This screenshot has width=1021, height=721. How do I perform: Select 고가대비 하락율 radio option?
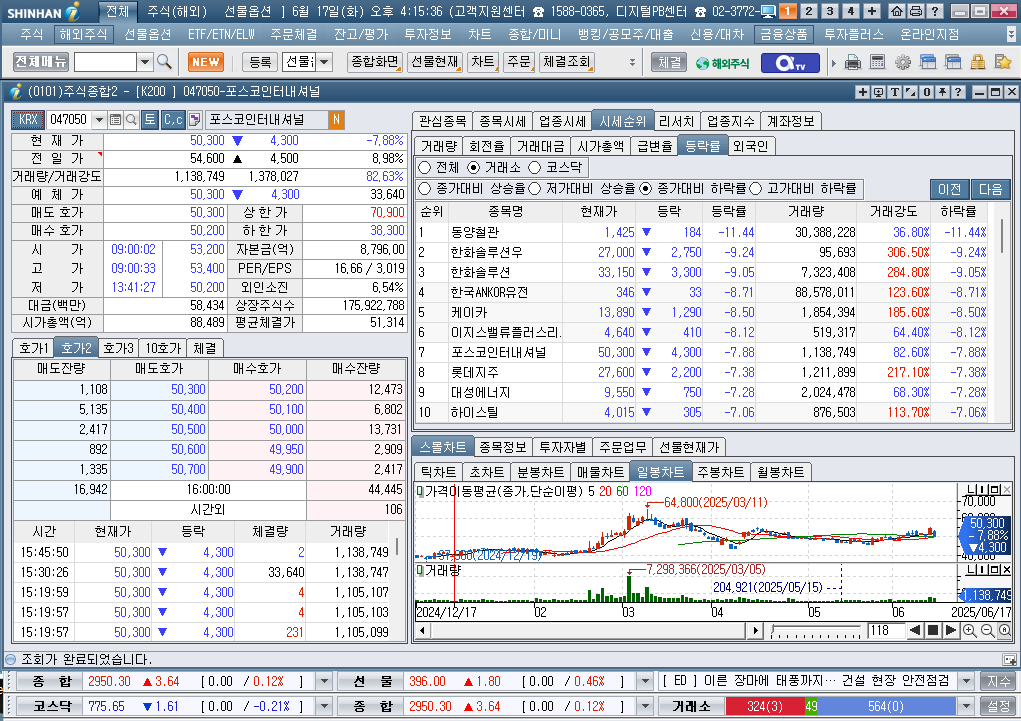755,188
